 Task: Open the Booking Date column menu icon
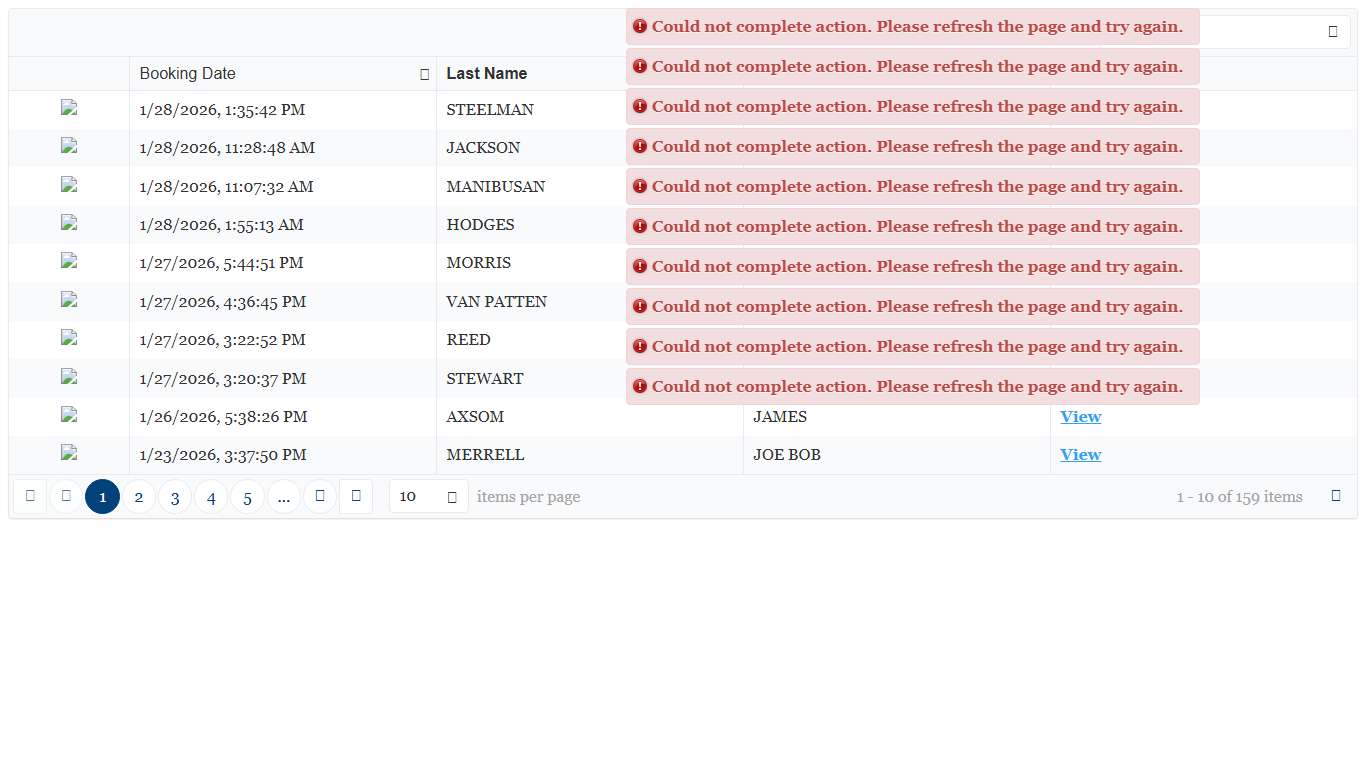(425, 74)
